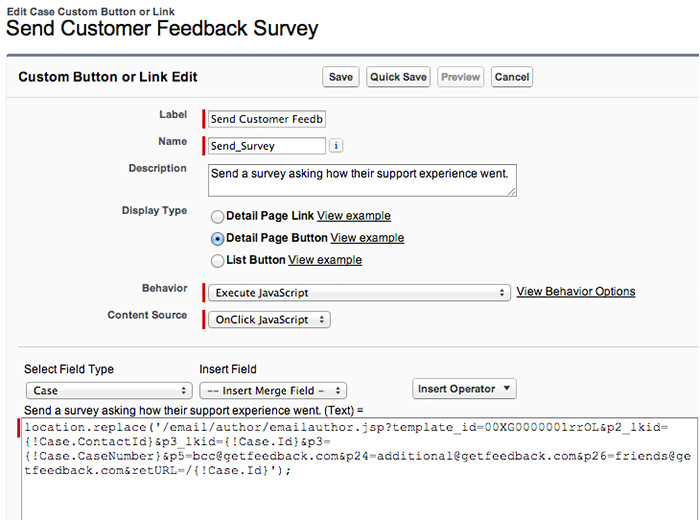
Task: Focus the Description text area
Action: (361, 180)
